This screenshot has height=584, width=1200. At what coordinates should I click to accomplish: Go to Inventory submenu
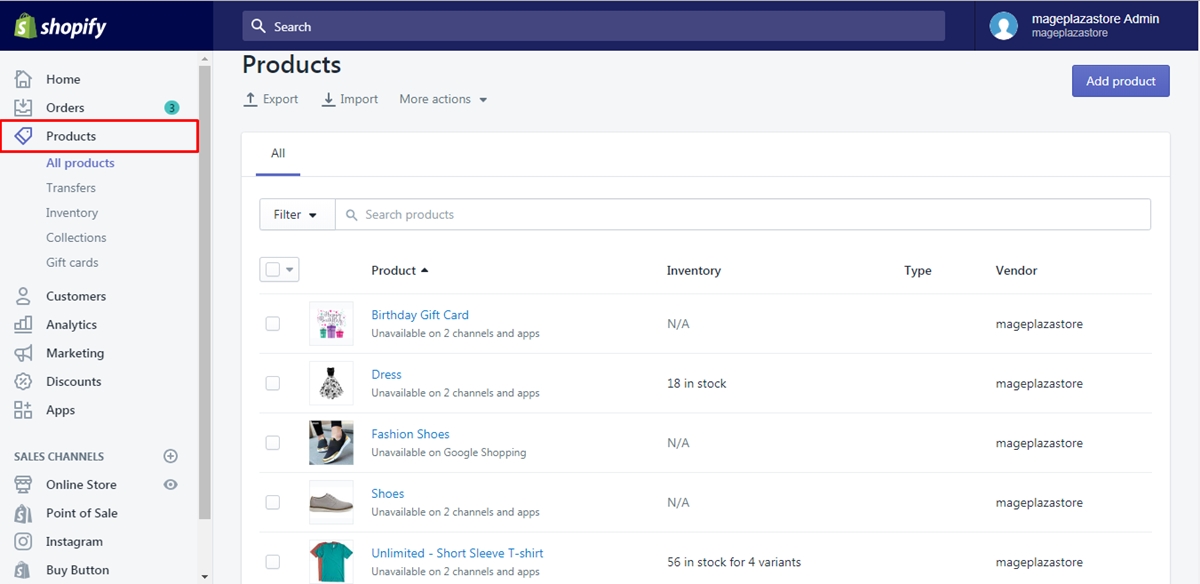click(72, 213)
